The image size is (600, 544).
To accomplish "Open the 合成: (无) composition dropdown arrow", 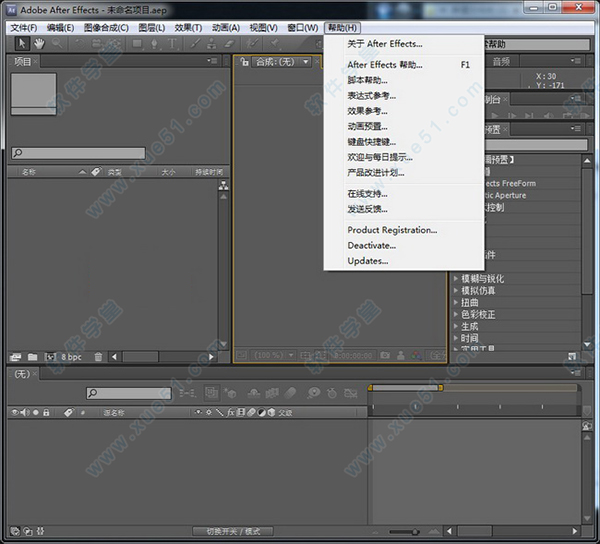I will [x=306, y=62].
